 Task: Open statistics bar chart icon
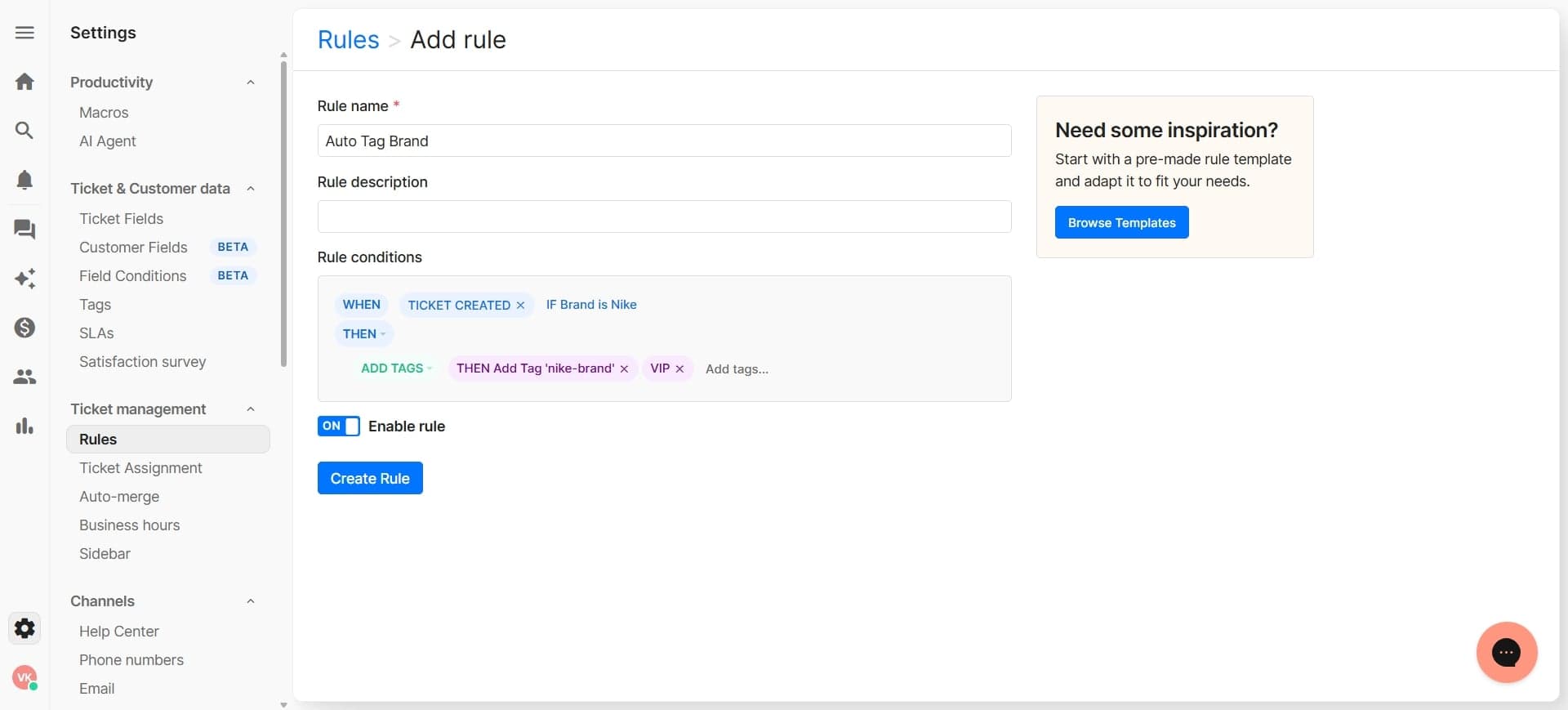coord(24,426)
